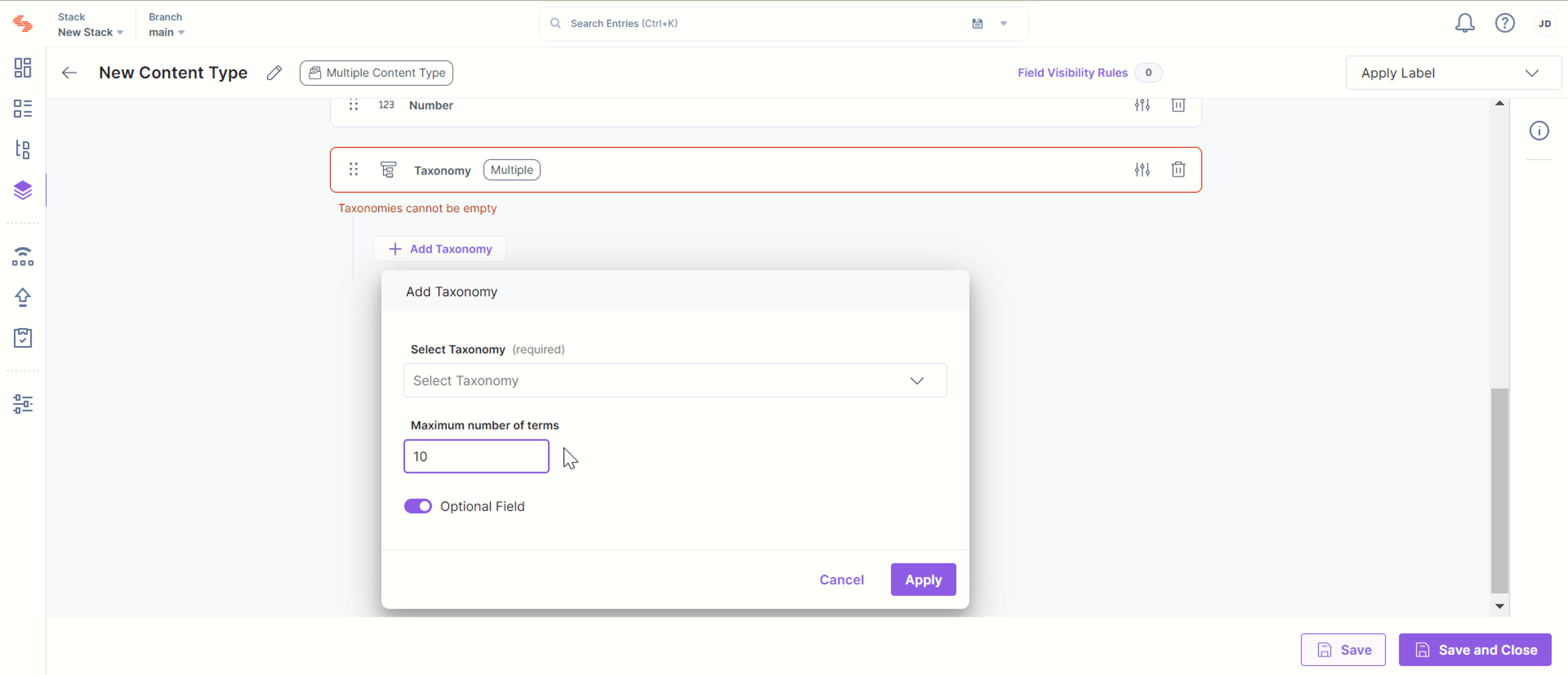
Task: Open Field Visibility Rules
Action: click(1072, 73)
